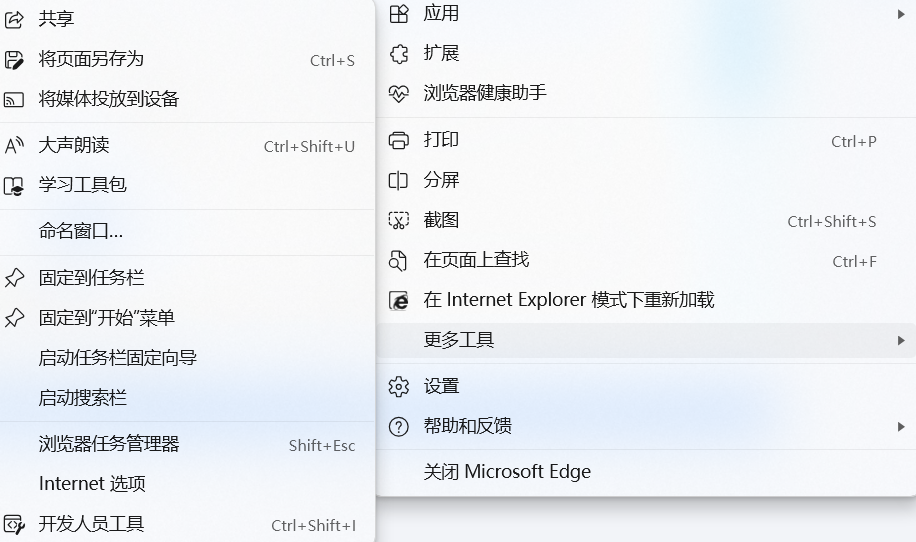916x542 pixels.
Task: Expand the 帮助和反馈 submenu arrow
Action: 901,427
